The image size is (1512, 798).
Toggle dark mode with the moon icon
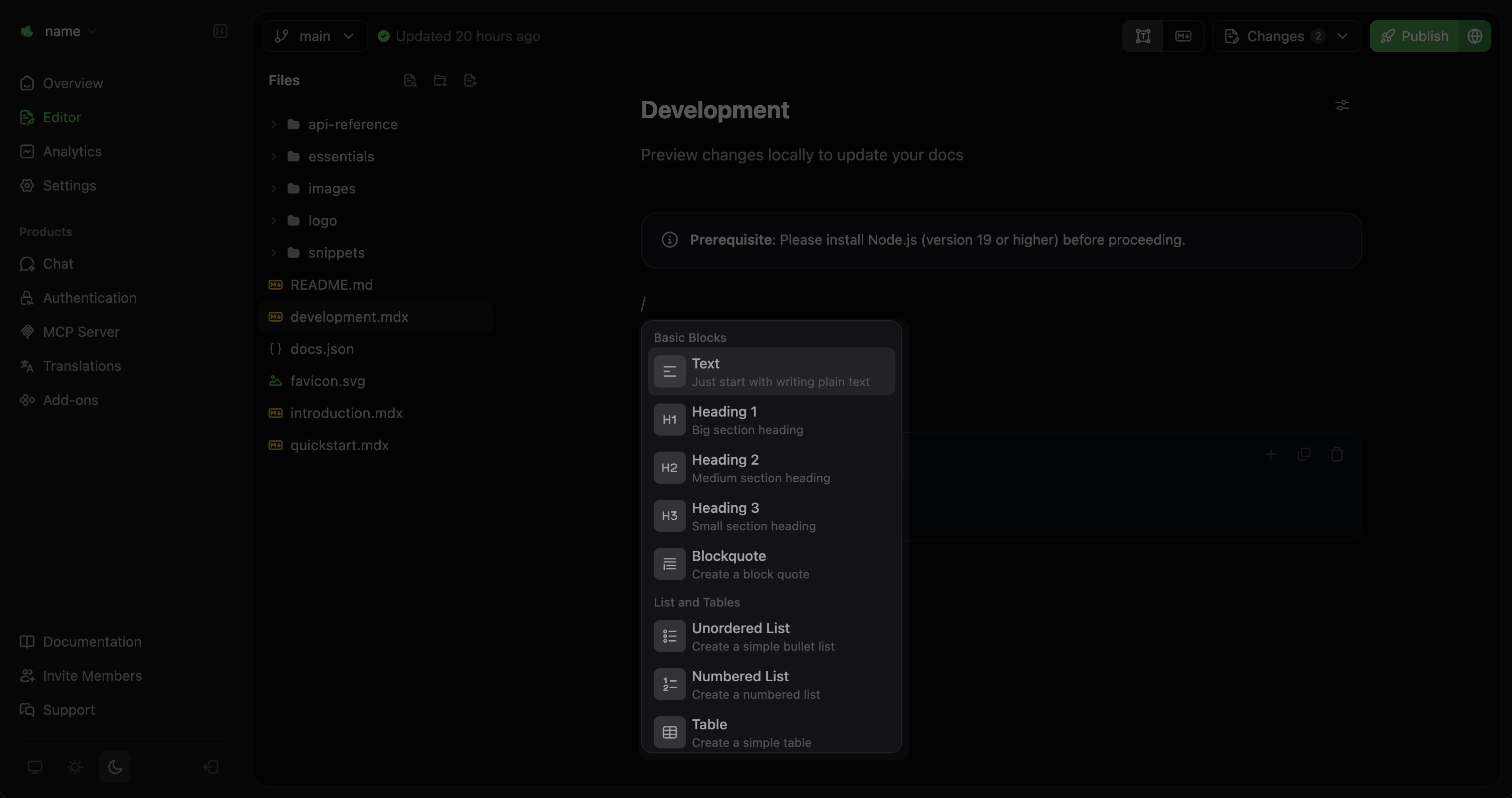click(x=115, y=767)
